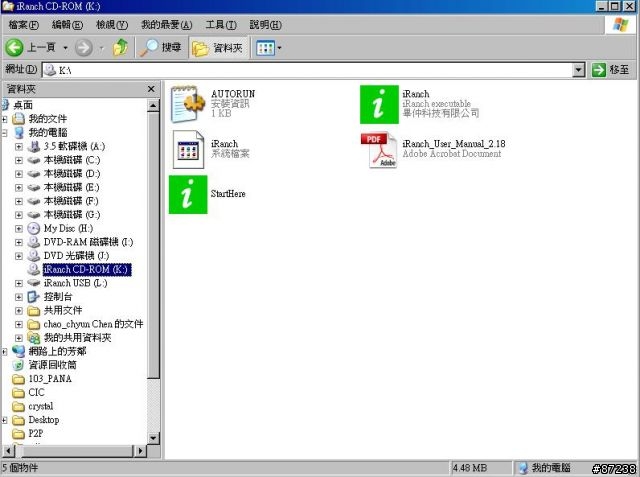Click the tree pane scroll right arrow

pyautogui.click(x=140, y=451)
